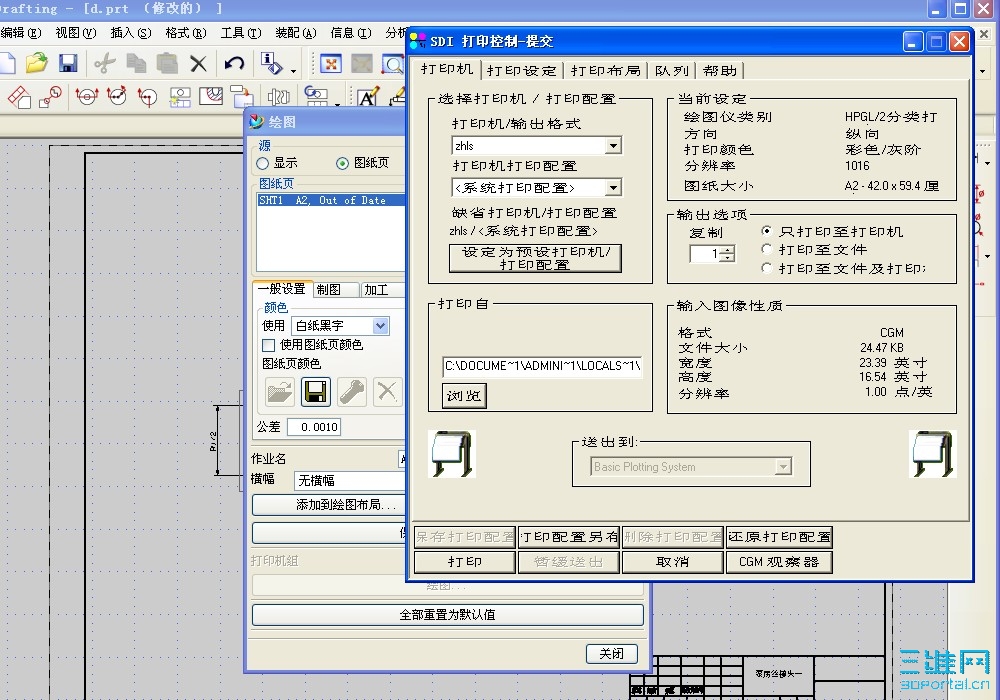Screen dimensions: 1000x700
Task: Click the greyed X remove icon in 绘图 dialog
Action: 387,391
